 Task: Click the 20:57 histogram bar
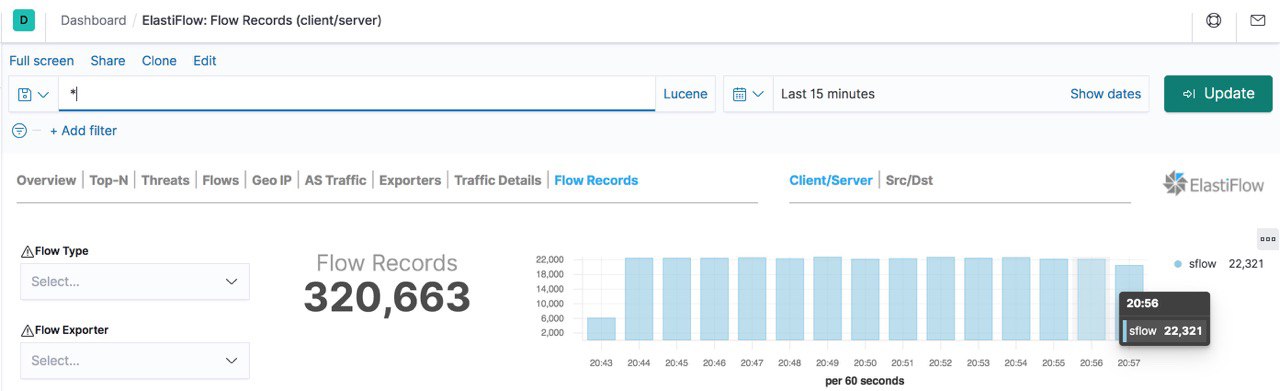click(x=1129, y=303)
